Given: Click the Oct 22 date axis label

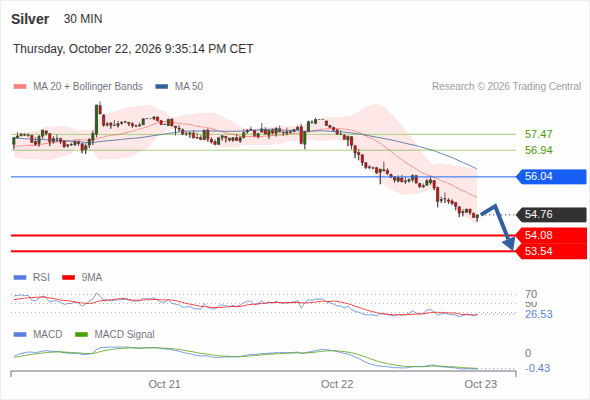Looking at the screenshot, I should [x=337, y=384].
